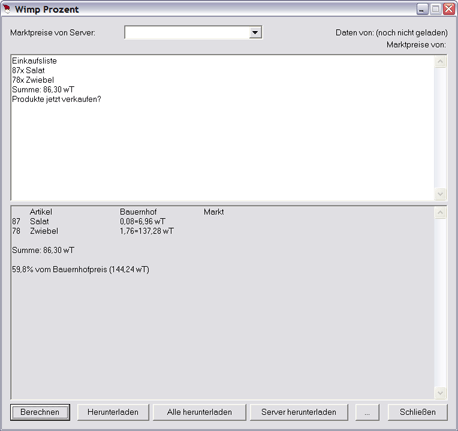Image resolution: width=458 pixels, height=431 pixels.
Task: Click Server herunterladen button
Action: coord(299,412)
